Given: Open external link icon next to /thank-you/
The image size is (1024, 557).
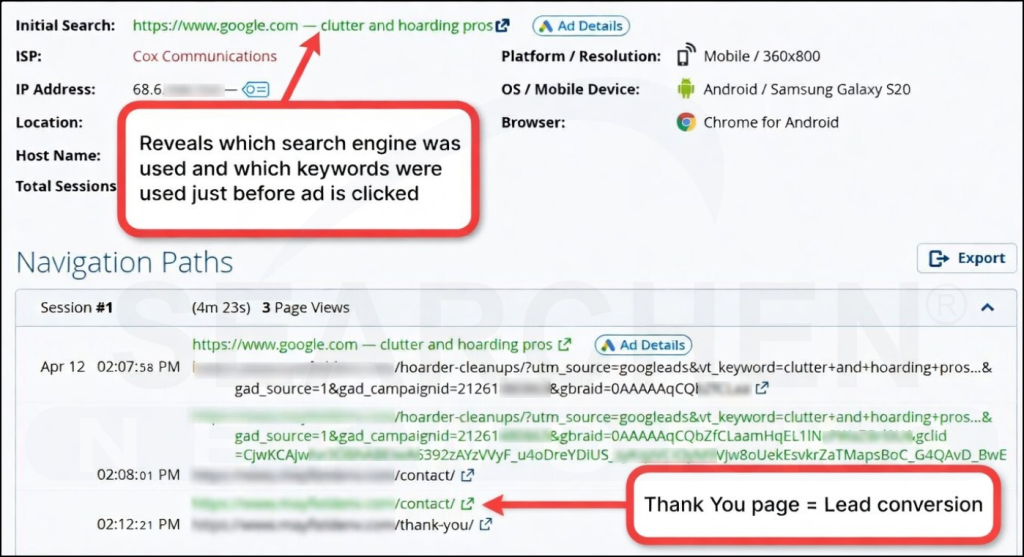Looking at the screenshot, I should click(485, 524).
